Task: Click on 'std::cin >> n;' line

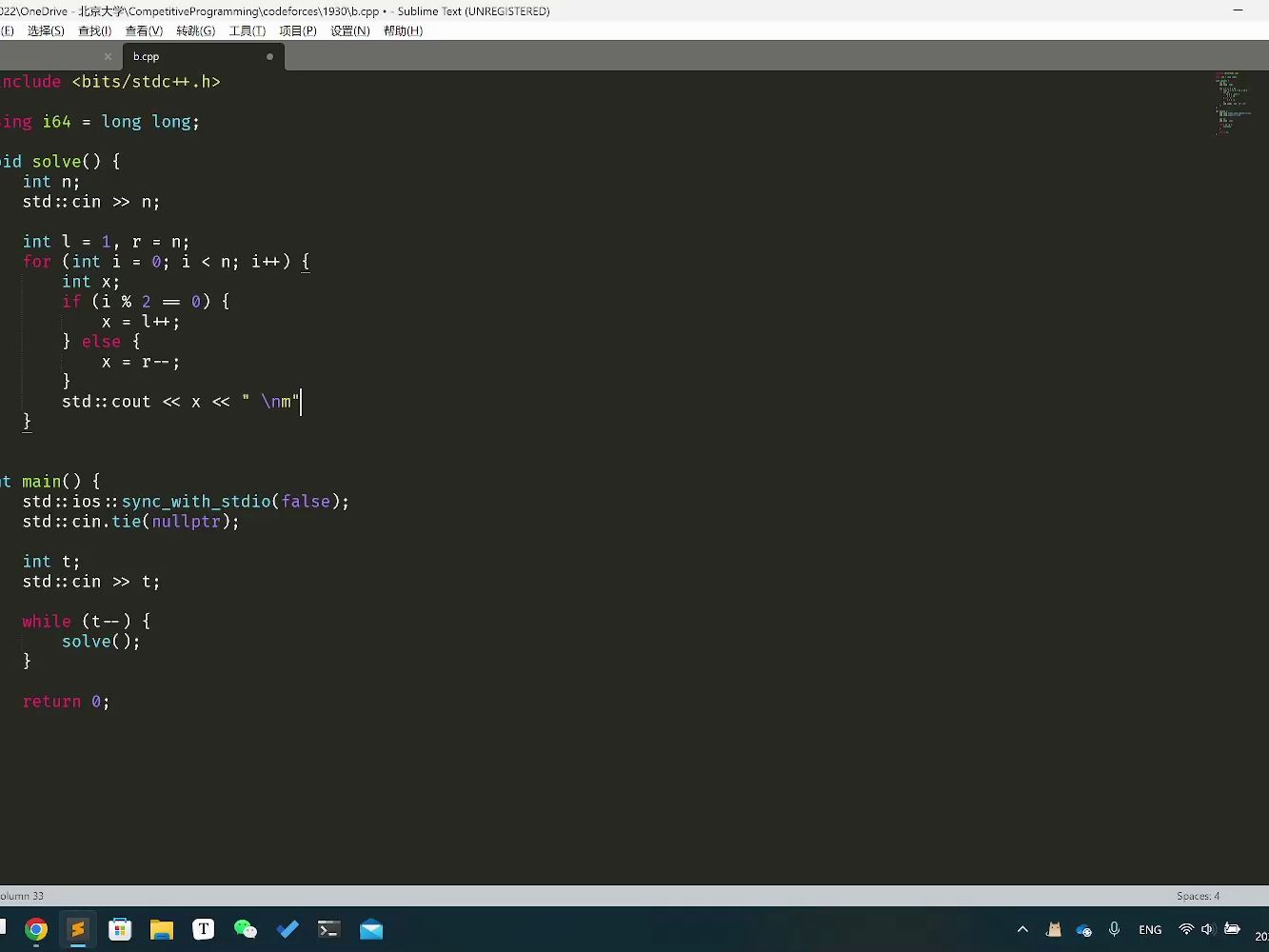Action: 91,202
